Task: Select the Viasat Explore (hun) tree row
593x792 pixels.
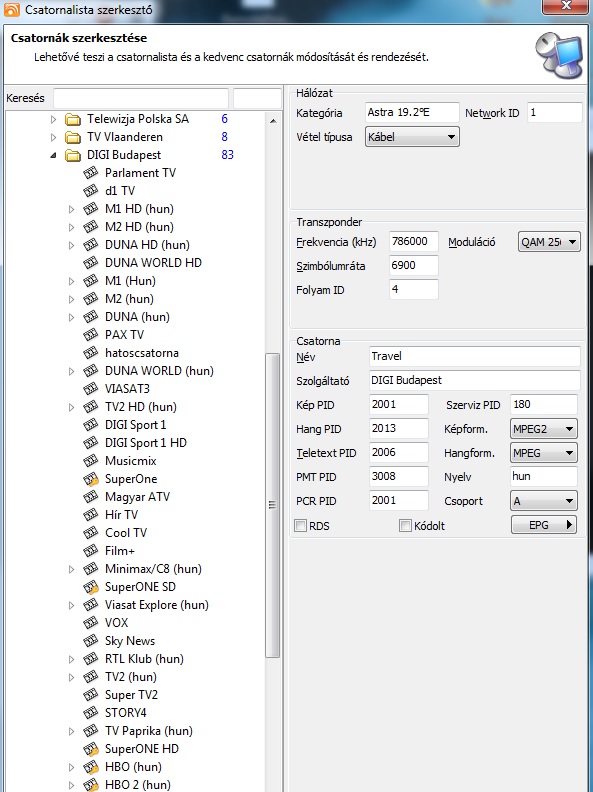Action: coord(157,605)
